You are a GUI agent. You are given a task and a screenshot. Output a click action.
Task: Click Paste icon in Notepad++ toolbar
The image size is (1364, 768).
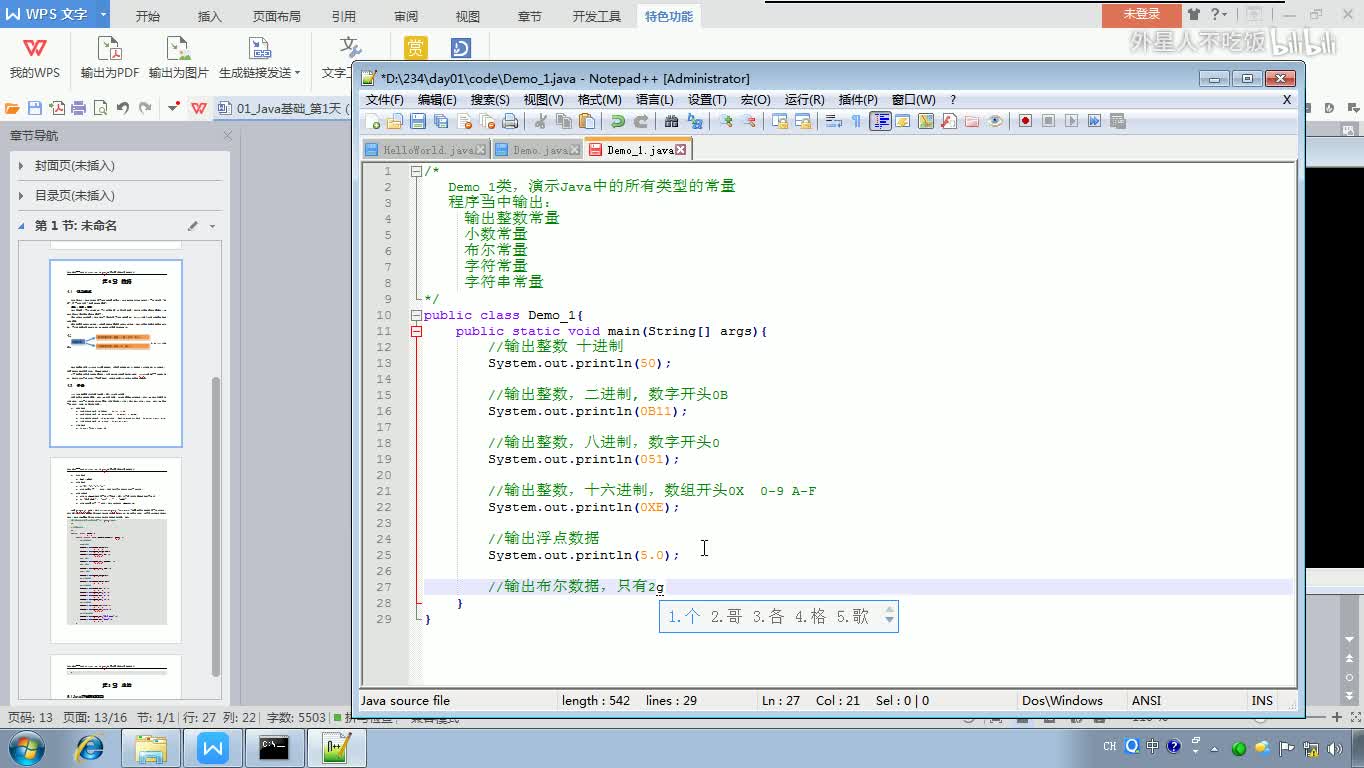[587, 121]
